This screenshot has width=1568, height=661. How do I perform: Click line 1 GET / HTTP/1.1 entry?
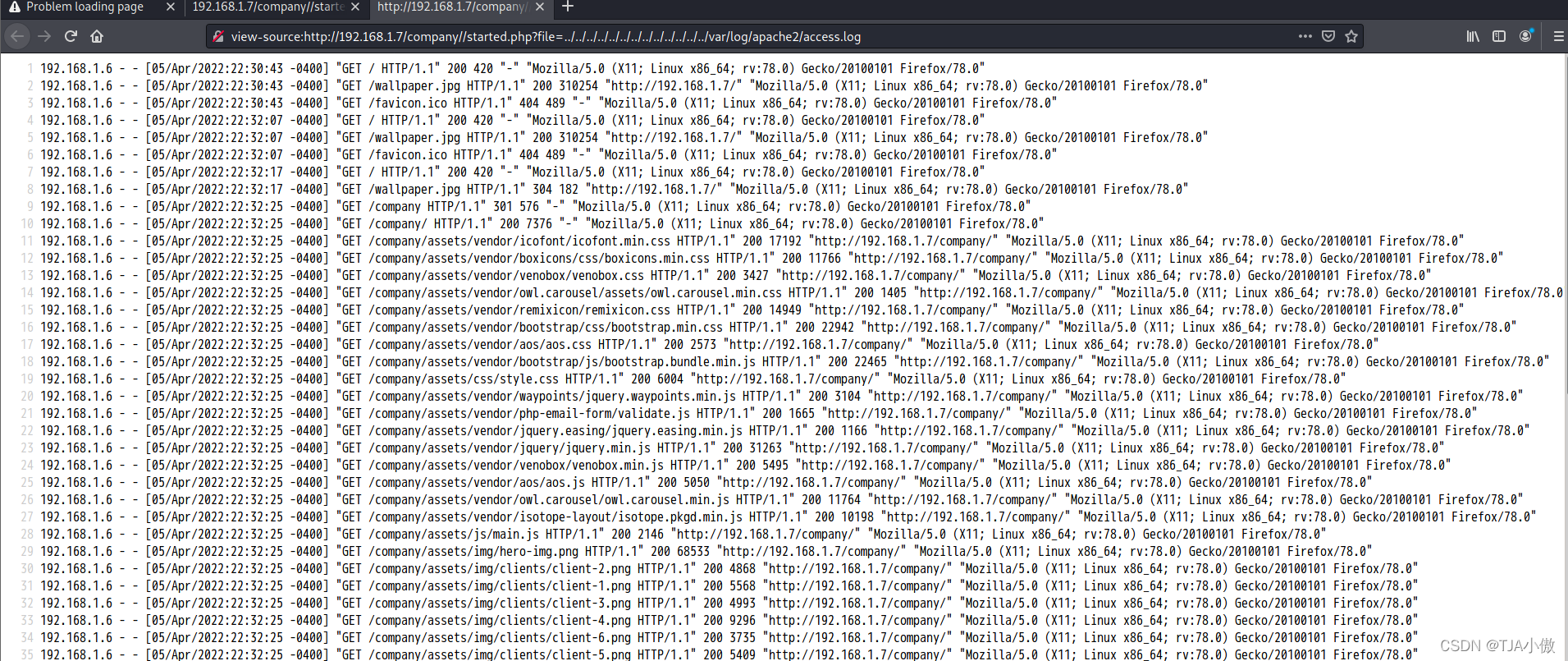[x=513, y=68]
